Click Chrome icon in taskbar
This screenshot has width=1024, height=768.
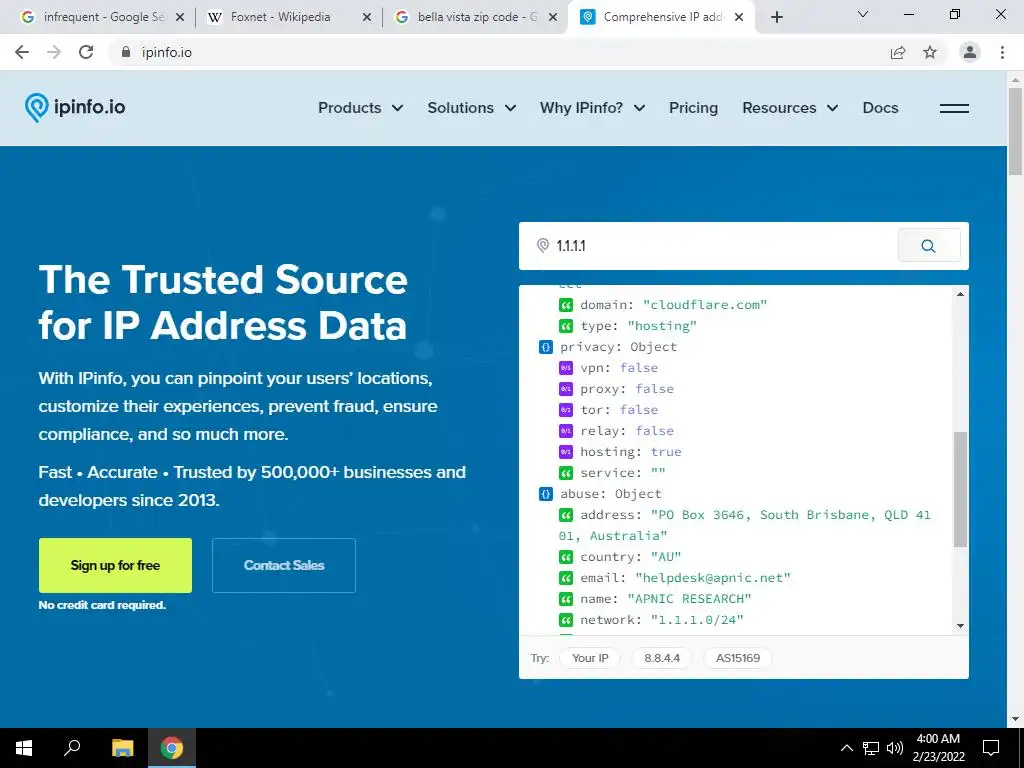click(x=172, y=748)
